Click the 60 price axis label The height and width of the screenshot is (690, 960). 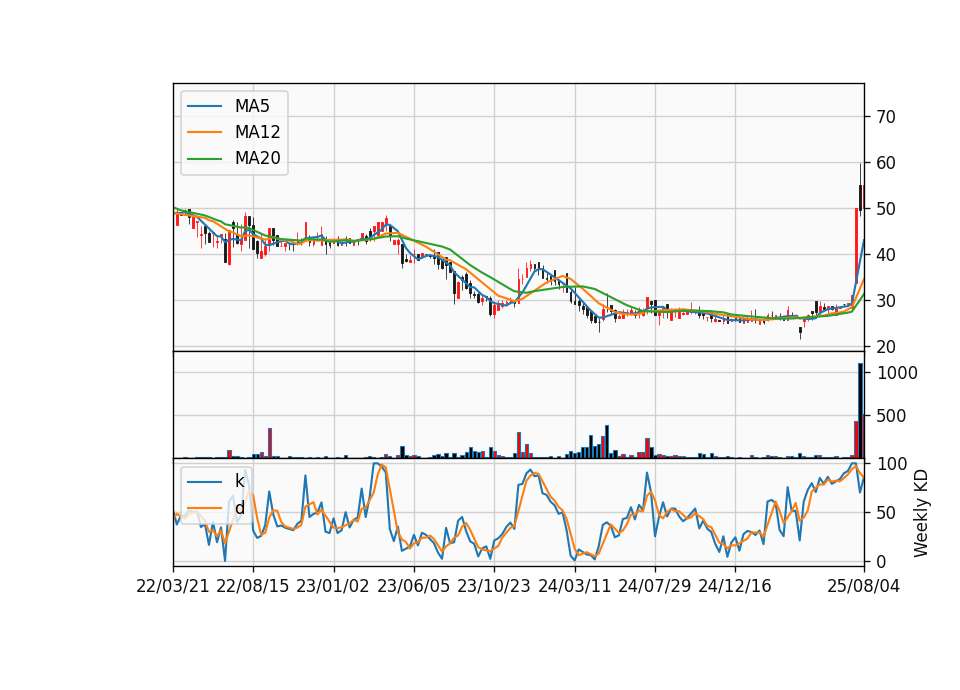[x=886, y=163]
